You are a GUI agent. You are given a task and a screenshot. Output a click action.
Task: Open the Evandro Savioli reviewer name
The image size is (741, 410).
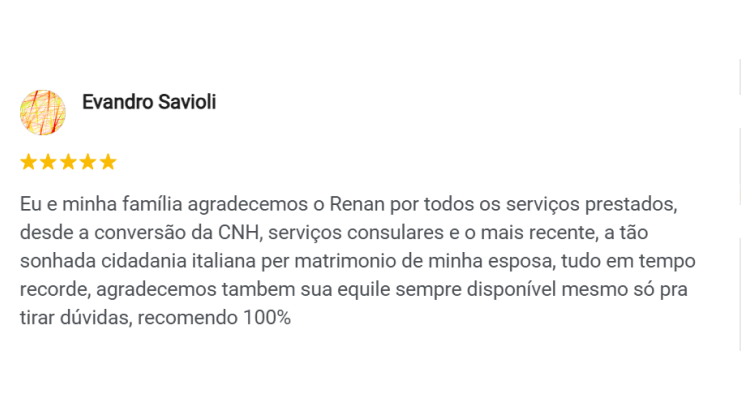(x=148, y=102)
